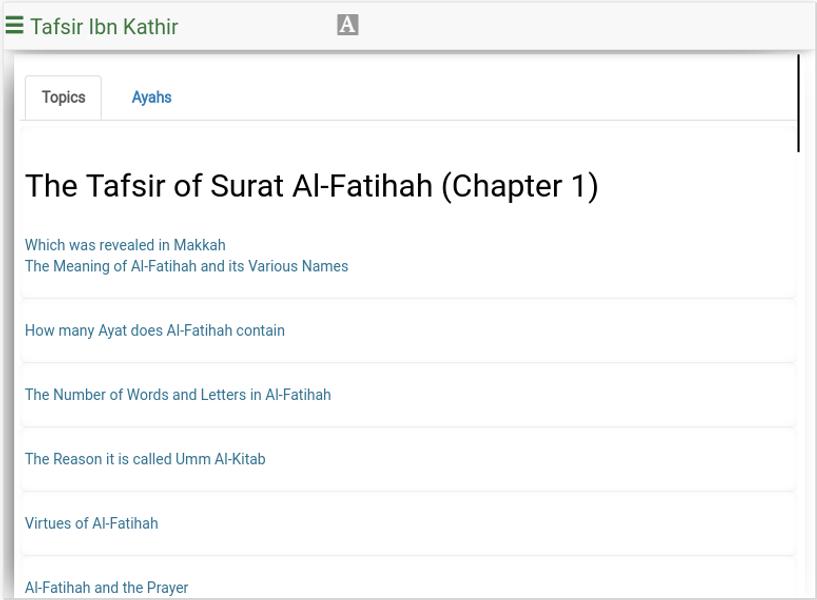Open 'The Meaning of Al-Fatihah and its Various Names'
This screenshot has height=600, width=817.
187,266
